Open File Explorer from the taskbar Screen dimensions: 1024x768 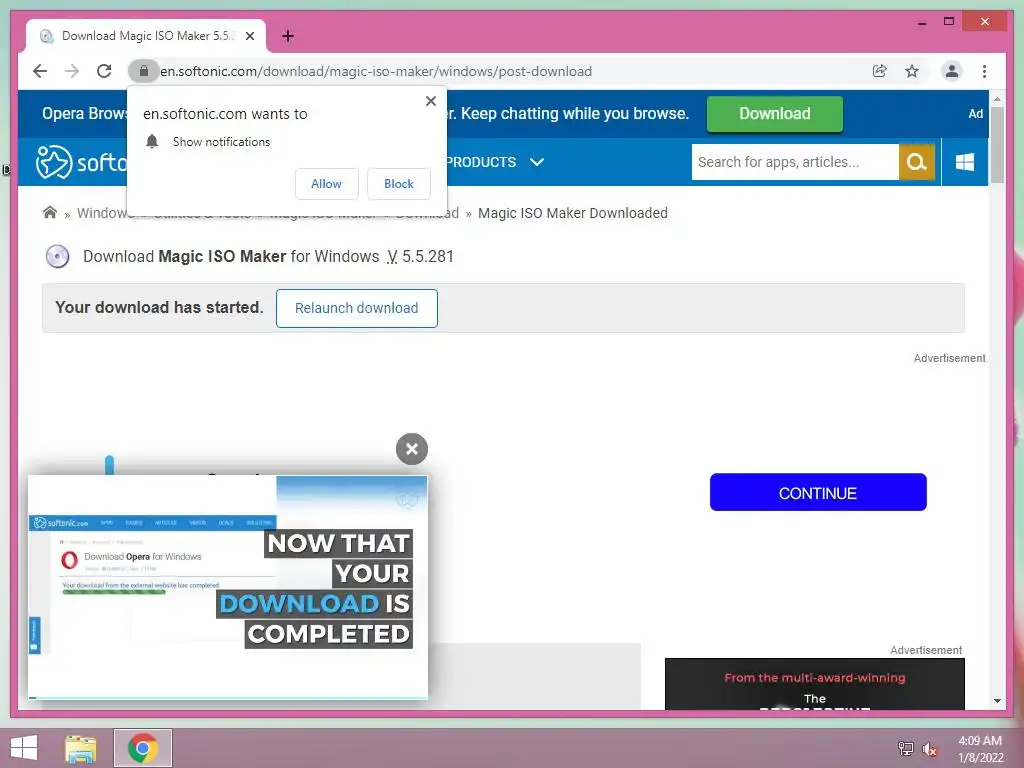81,748
